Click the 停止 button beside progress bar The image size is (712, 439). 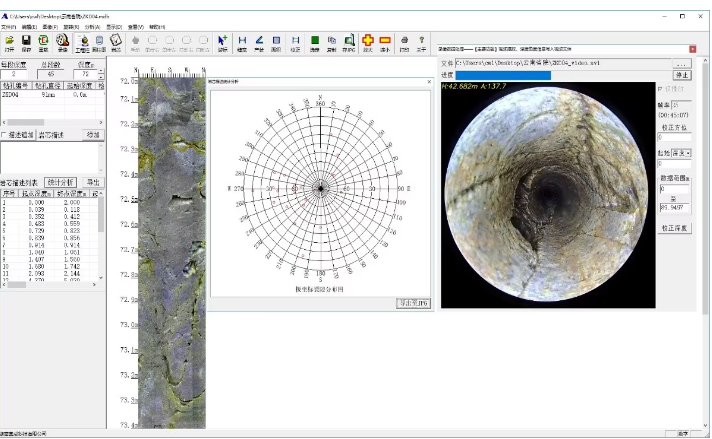tap(681, 75)
